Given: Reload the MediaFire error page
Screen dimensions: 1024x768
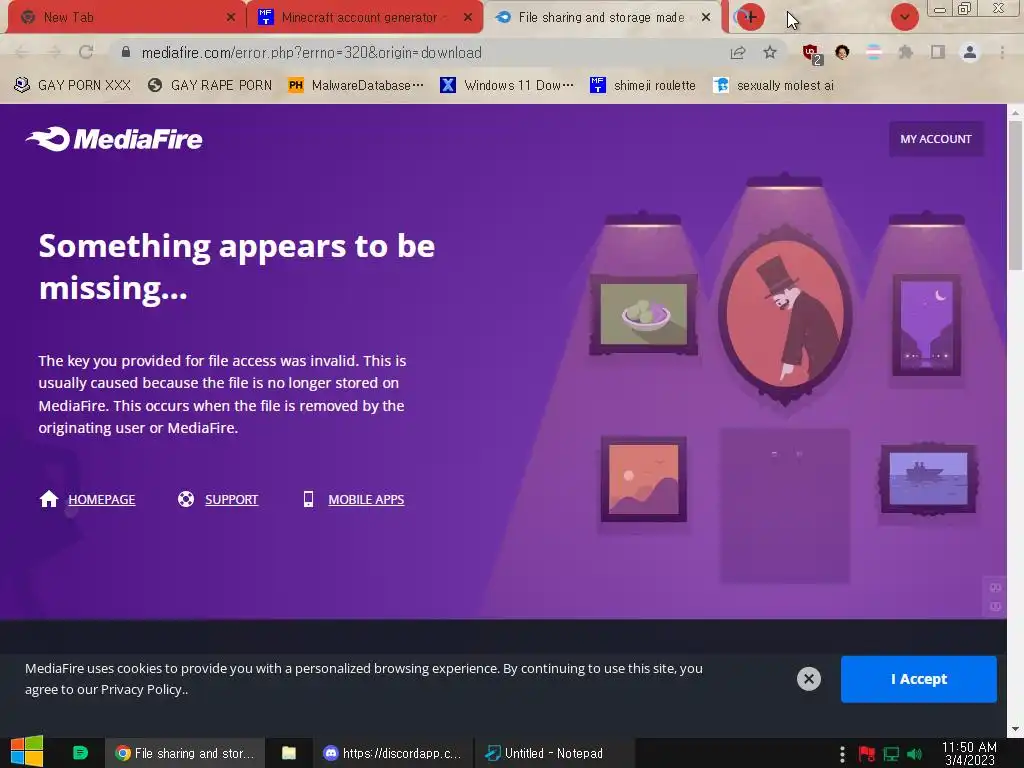Looking at the screenshot, I should (86, 52).
